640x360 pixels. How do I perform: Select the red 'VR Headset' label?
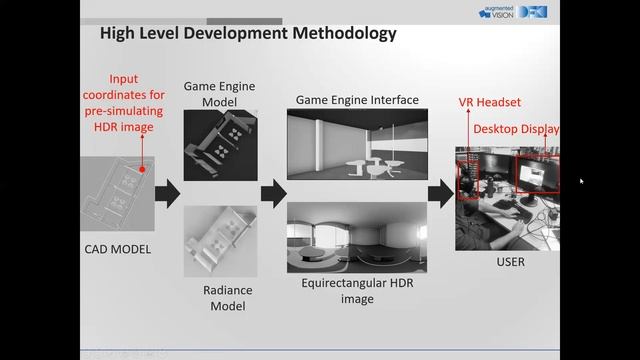click(489, 102)
